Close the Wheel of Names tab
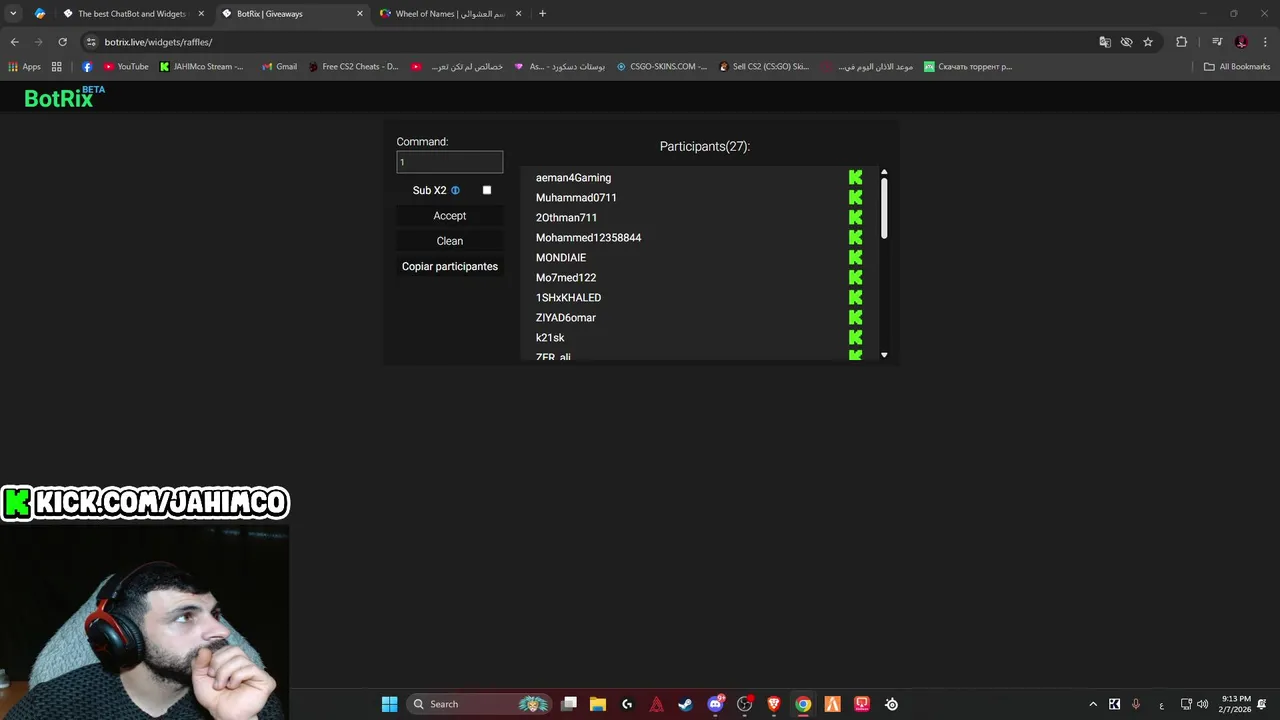1280x720 pixels. click(x=518, y=14)
